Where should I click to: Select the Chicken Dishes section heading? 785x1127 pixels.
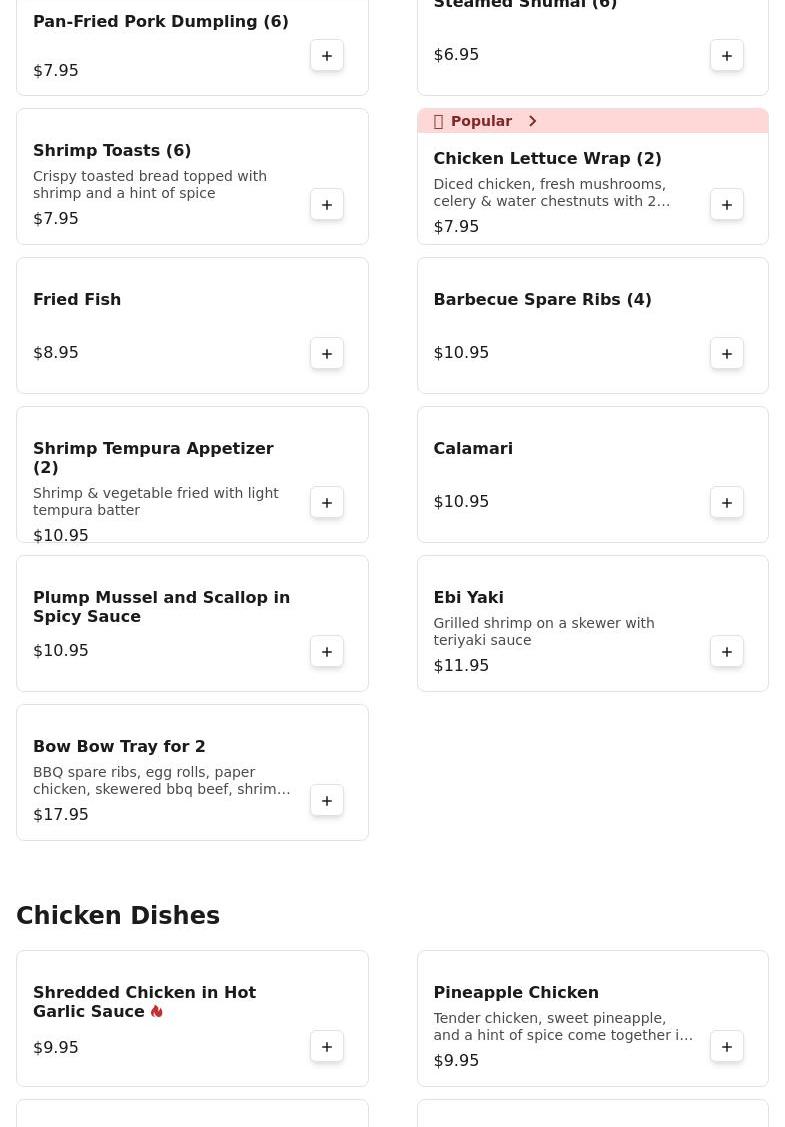point(118,916)
